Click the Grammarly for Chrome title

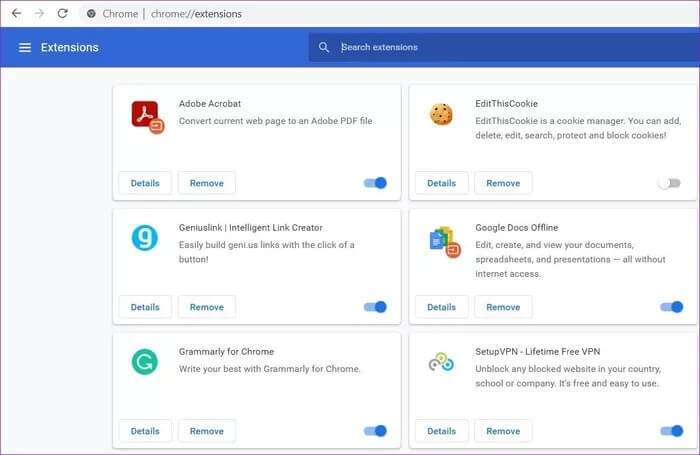click(x=226, y=352)
